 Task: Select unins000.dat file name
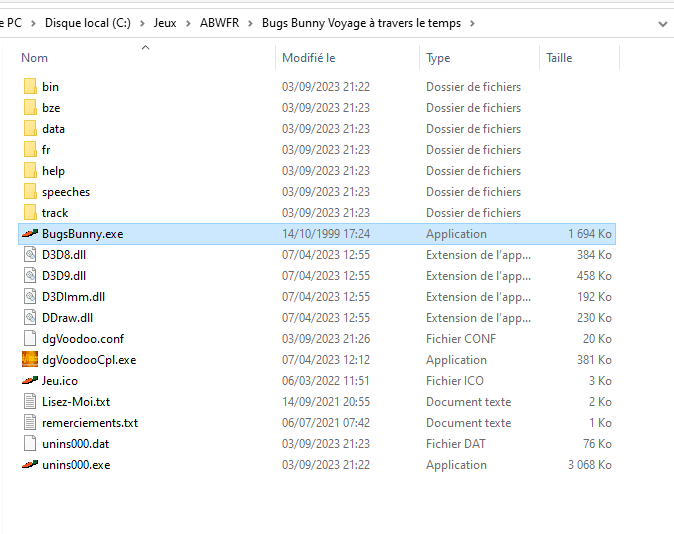(x=75, y=444)
